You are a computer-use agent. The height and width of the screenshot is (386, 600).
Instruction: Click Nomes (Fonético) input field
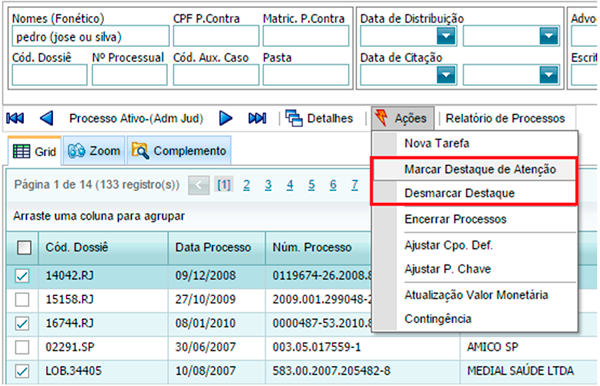90,36
